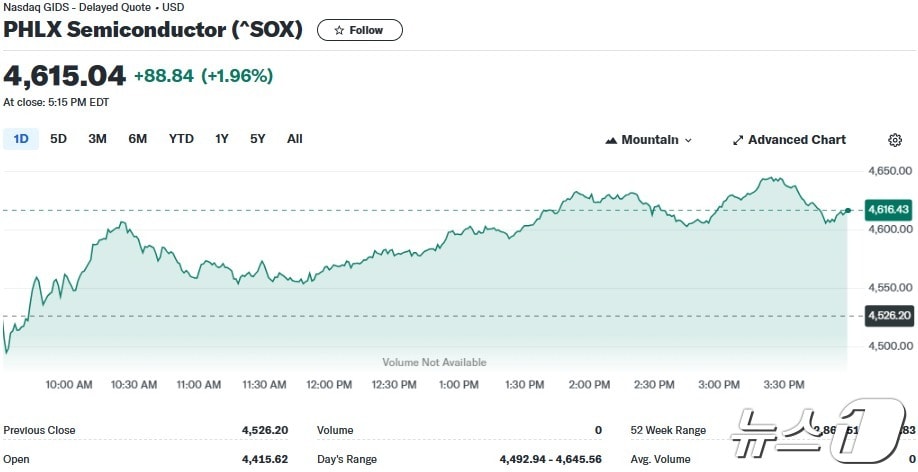918x472 pixels.
Task: Click the previous close label 4,526.20 on chart
Action: (889, 316)
